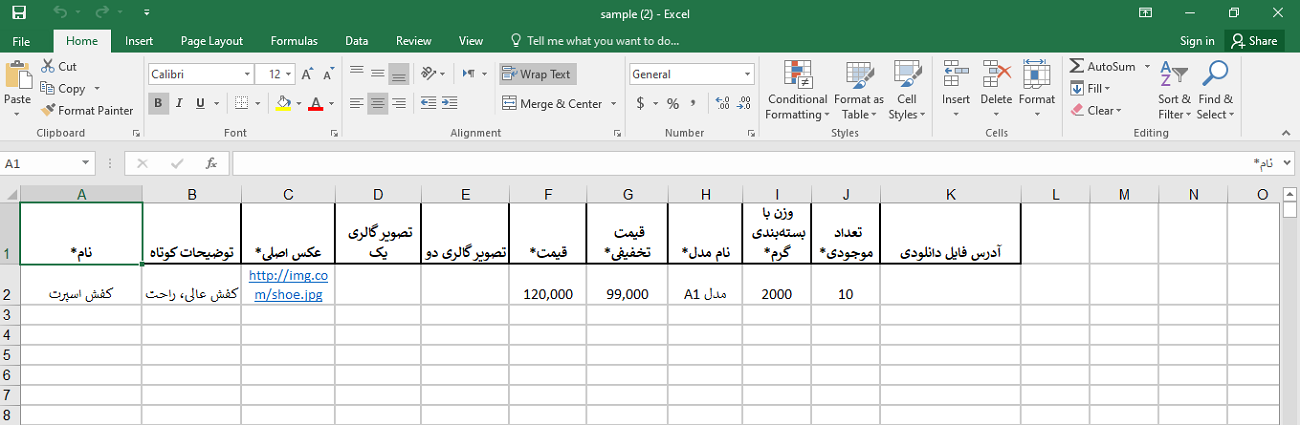
Task: Decrease font size with the smaller A icon
Action: [327, 74]
